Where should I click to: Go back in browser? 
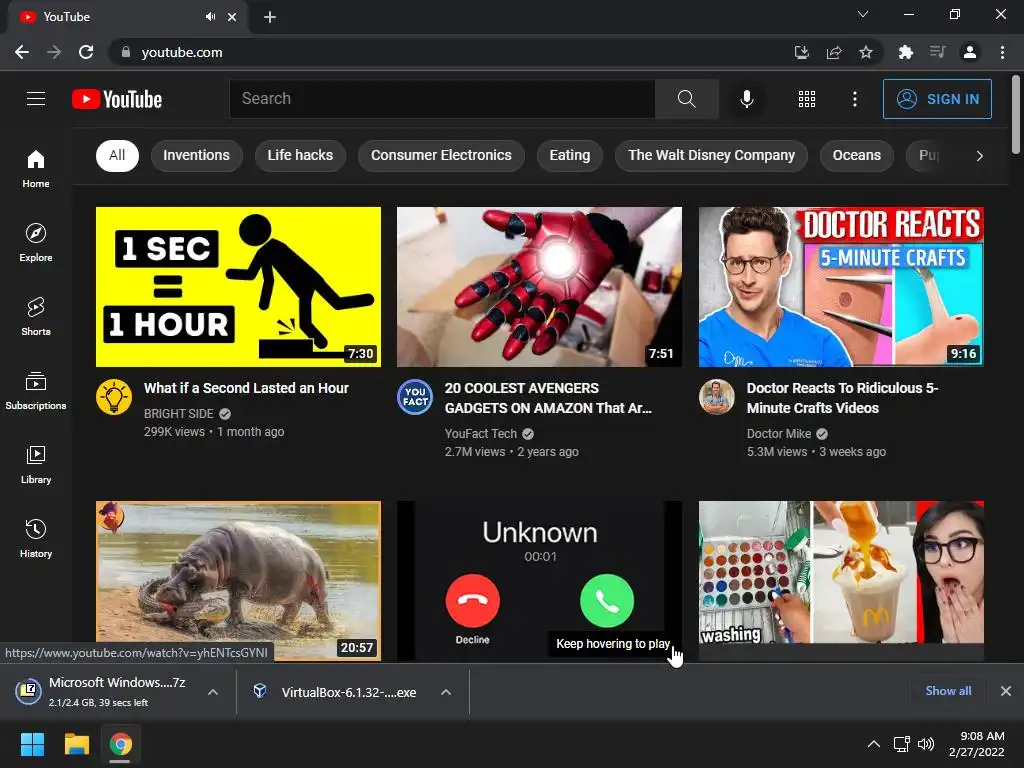(22, 52)
